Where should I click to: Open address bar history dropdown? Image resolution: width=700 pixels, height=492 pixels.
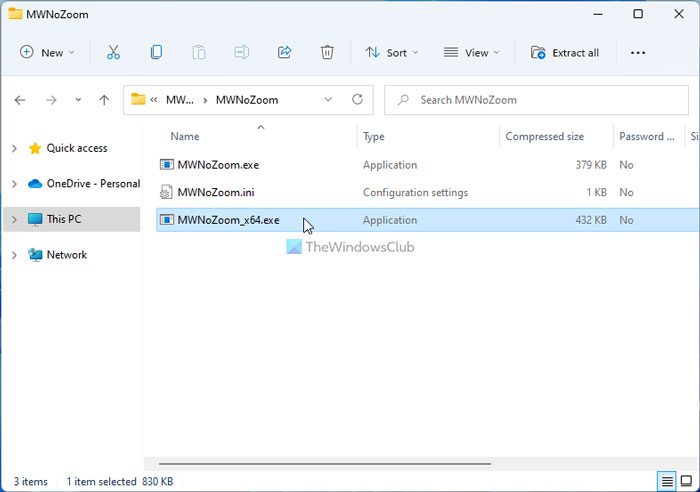click(328, 100)
